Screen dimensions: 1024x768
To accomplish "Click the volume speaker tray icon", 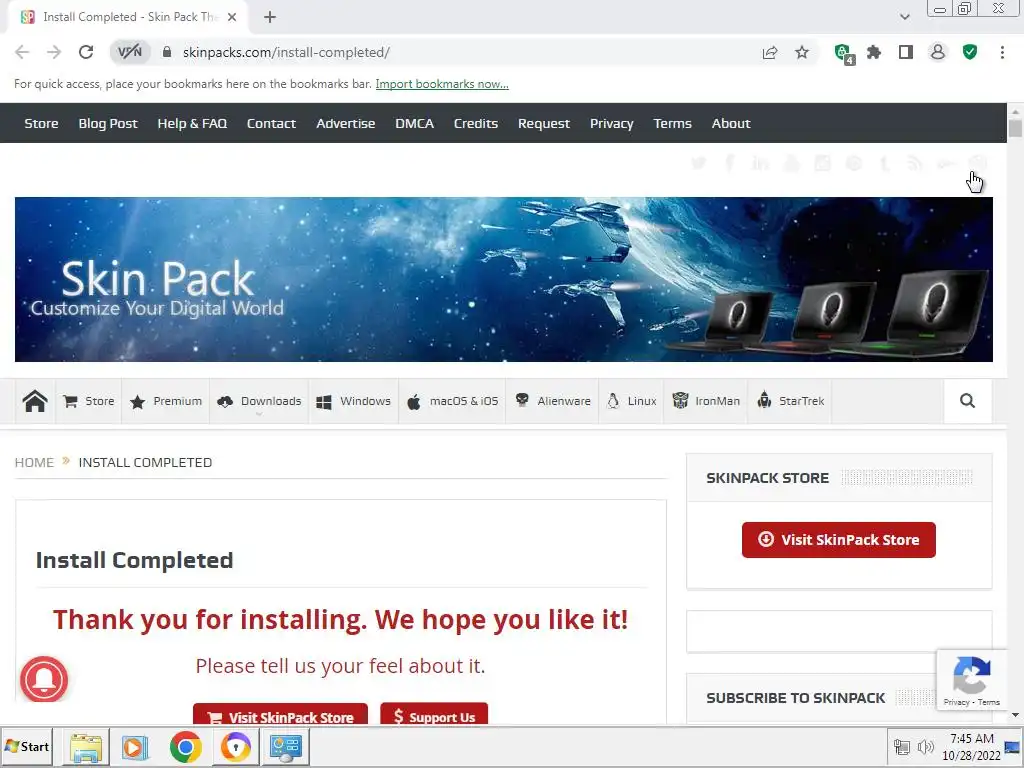I will 925,746.
